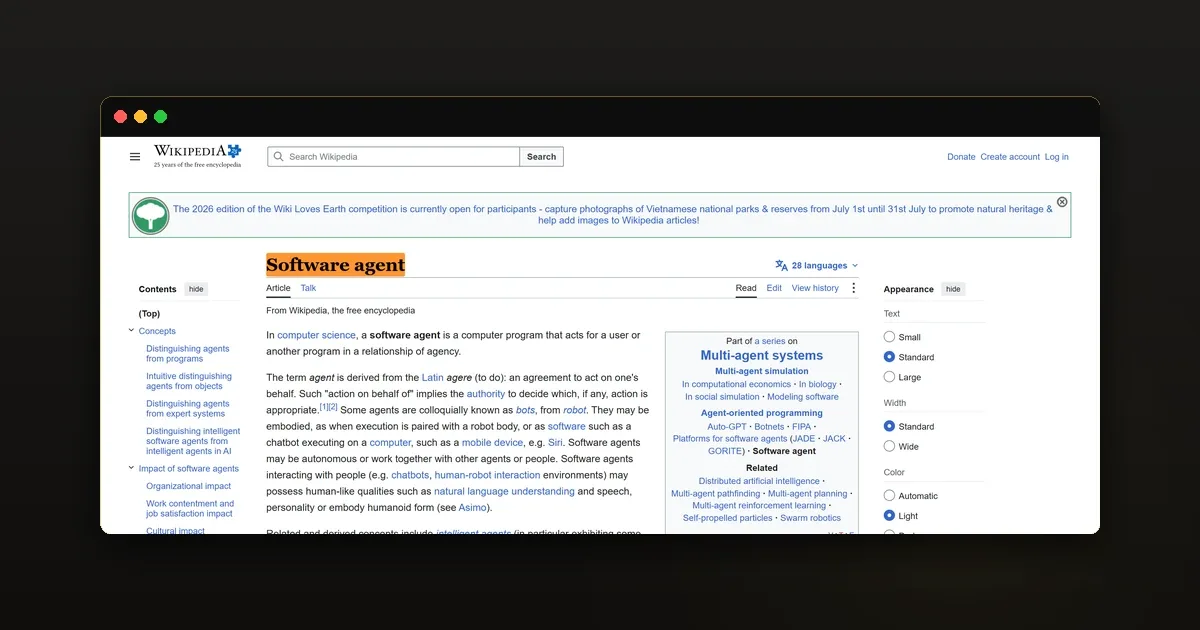Open the article more-options kebab menu

tap(853, 288)
